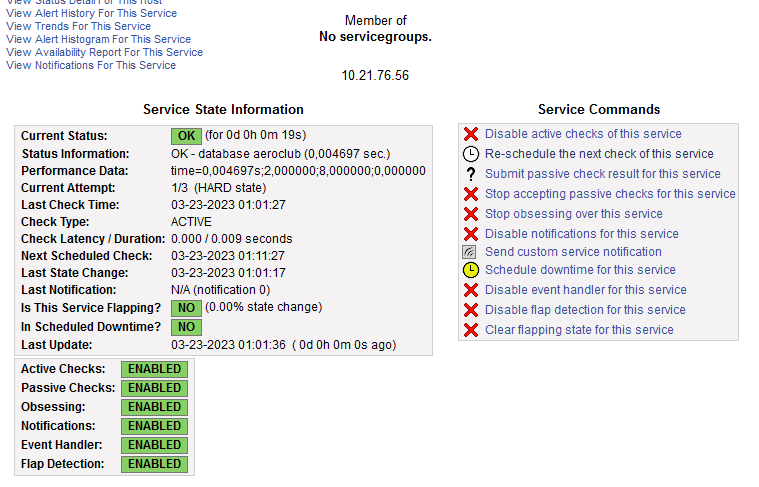Click red X icon beside Stop obsessing
The width and height of the screenshot is (759, 487).
pos(470,214)
